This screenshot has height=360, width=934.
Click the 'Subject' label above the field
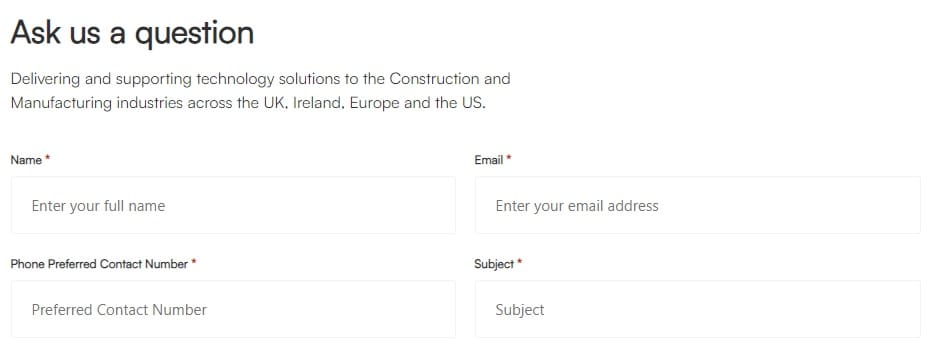pos(494,264)
